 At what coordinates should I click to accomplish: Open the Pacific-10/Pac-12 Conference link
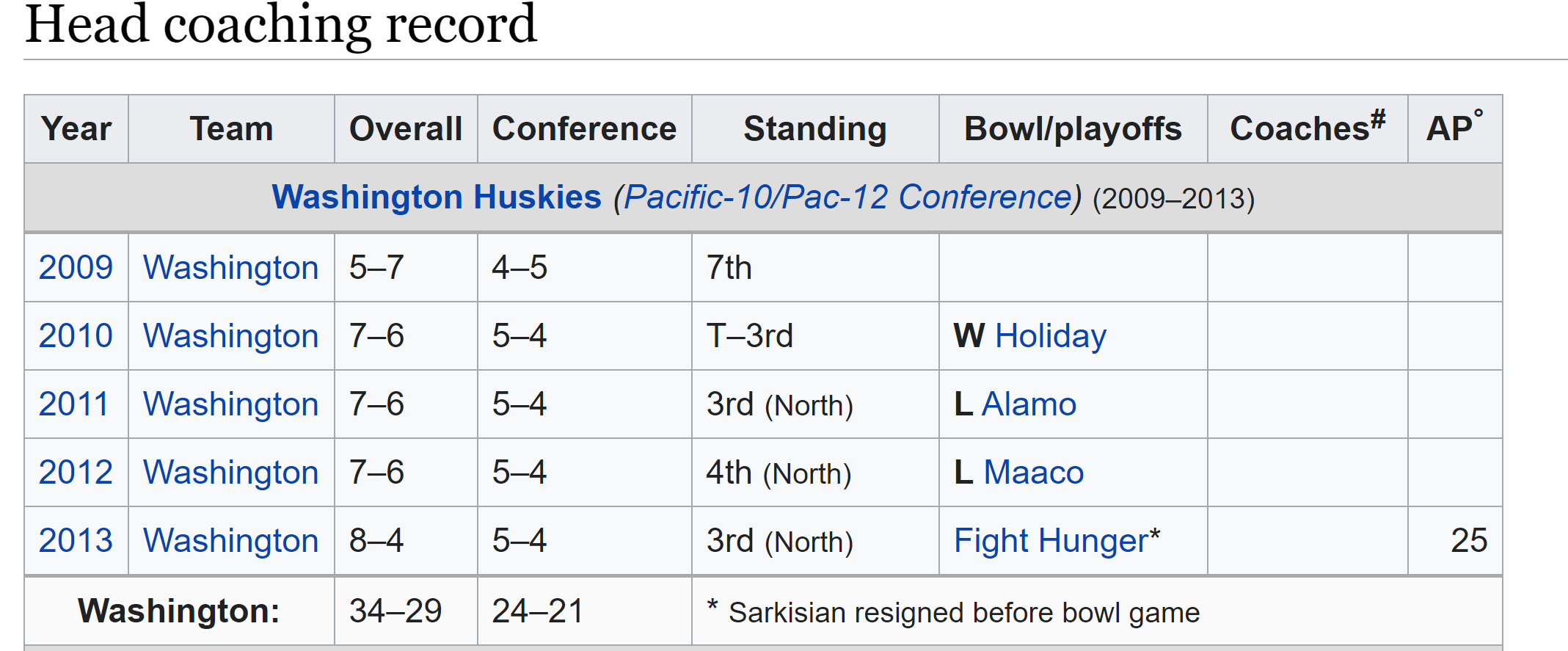[847, 197]
